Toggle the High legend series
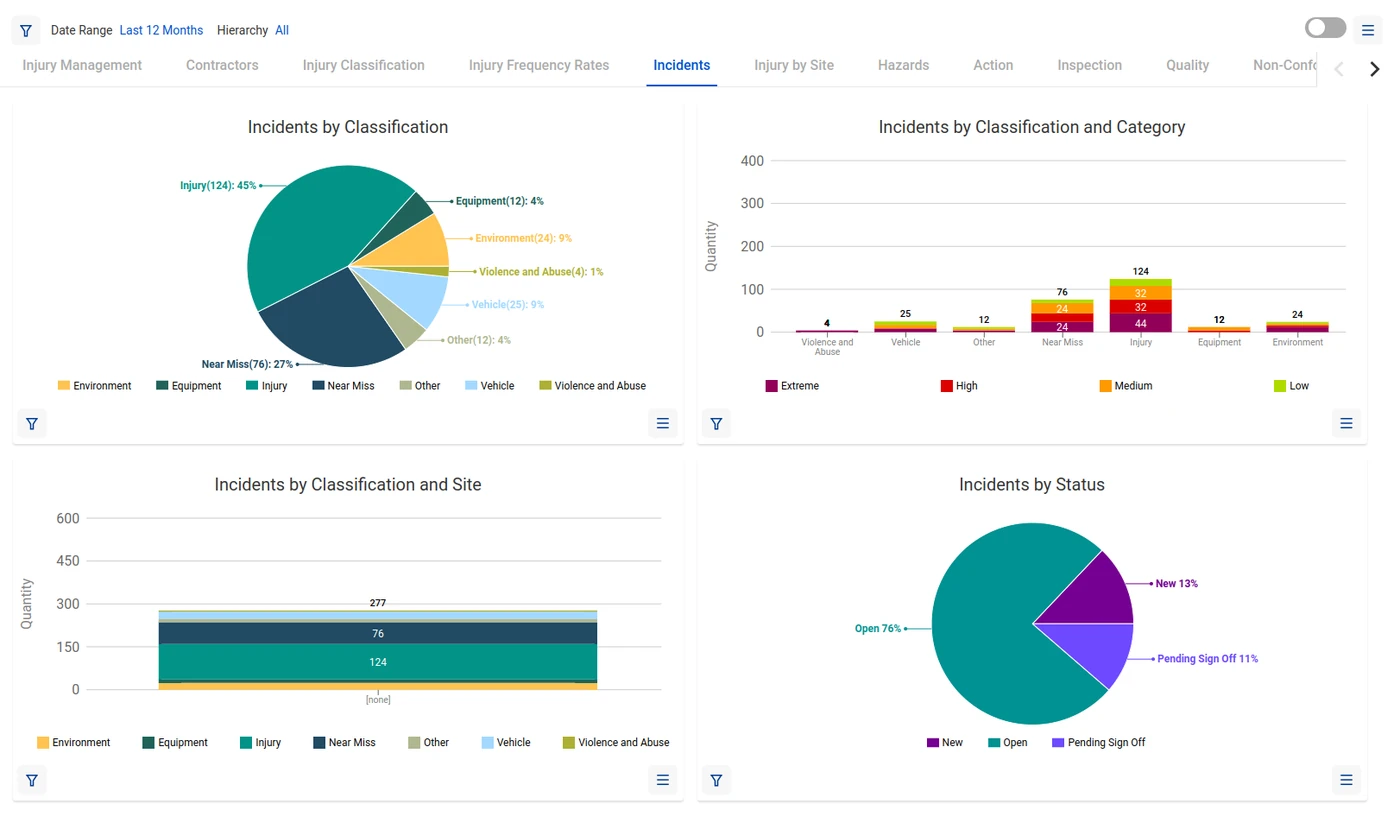Screen dimensions: 1400x823 click(x=959, y=386)
